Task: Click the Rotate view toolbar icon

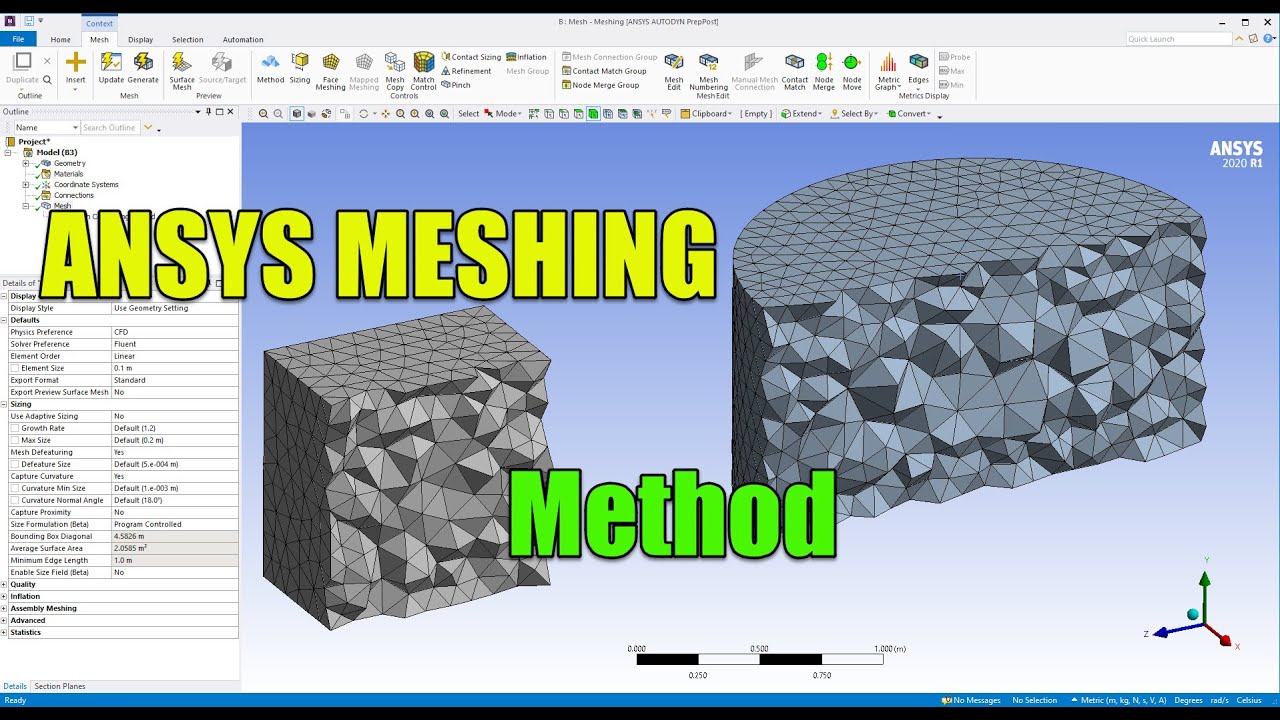Action: pos(363,114)
